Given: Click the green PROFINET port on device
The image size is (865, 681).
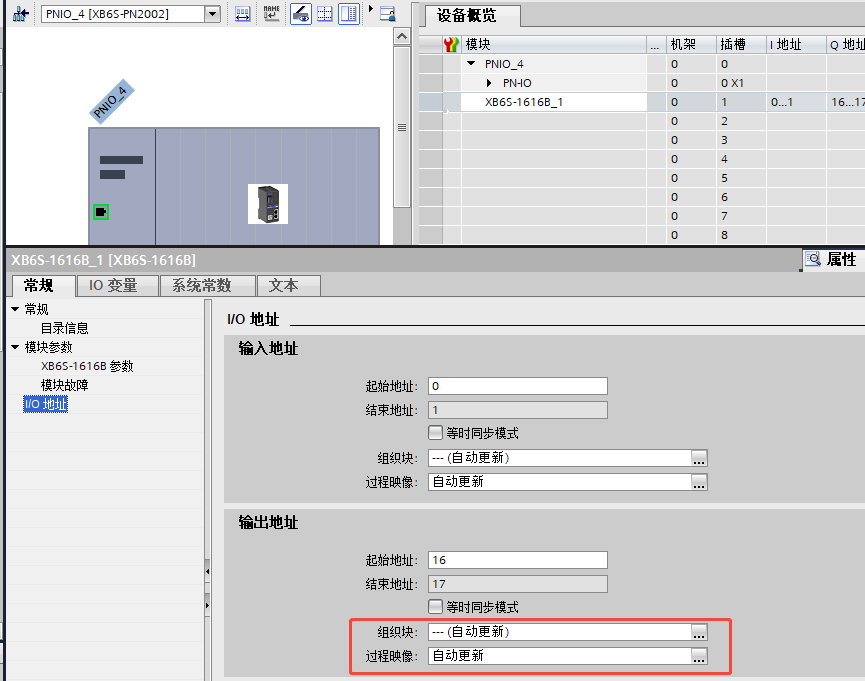Looking at the screenshot, I should click(x=100, y=212).
